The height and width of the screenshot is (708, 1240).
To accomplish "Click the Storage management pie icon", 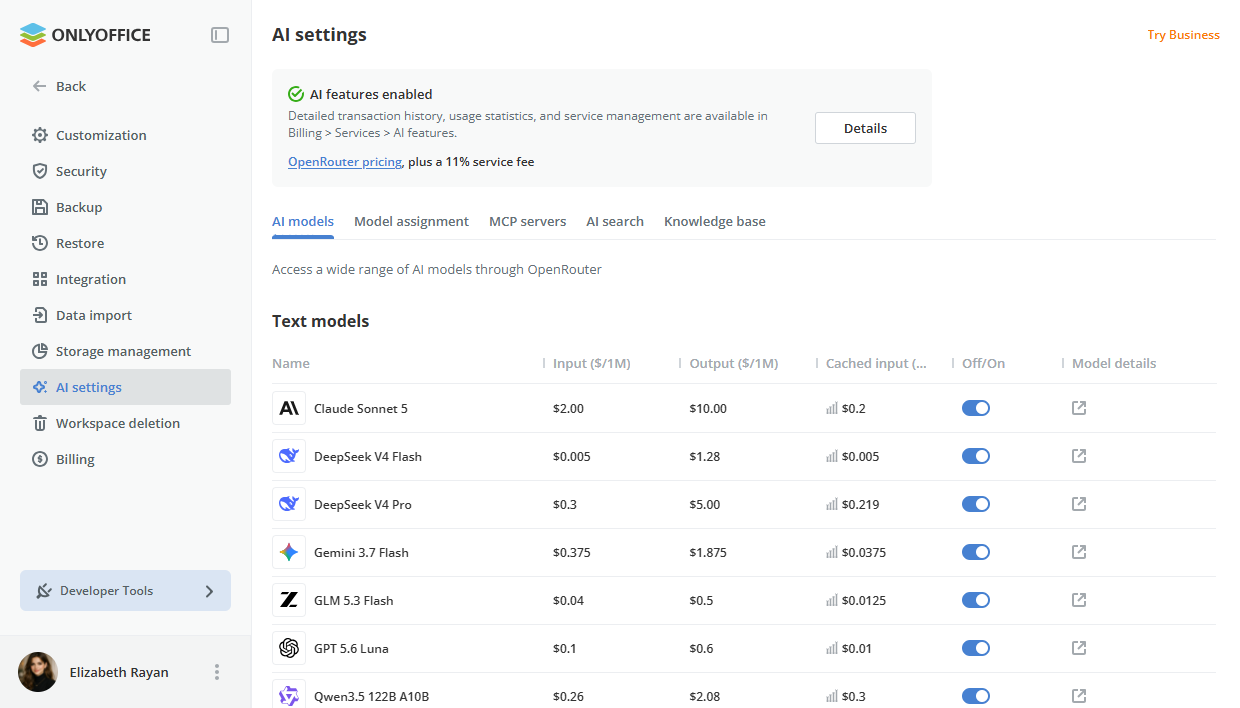I will 40,351.
